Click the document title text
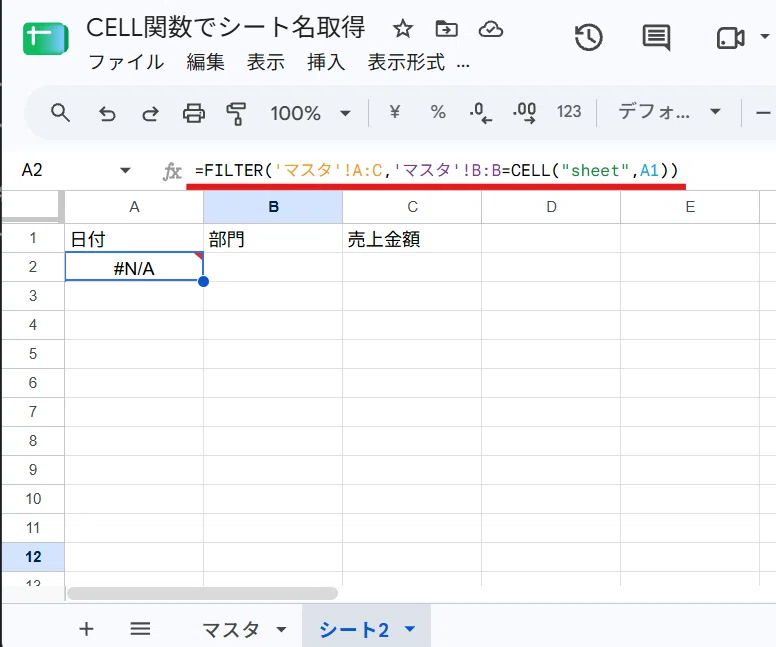Screen dimensions: 776x647 pyautogui.click(x=226, y=28)
